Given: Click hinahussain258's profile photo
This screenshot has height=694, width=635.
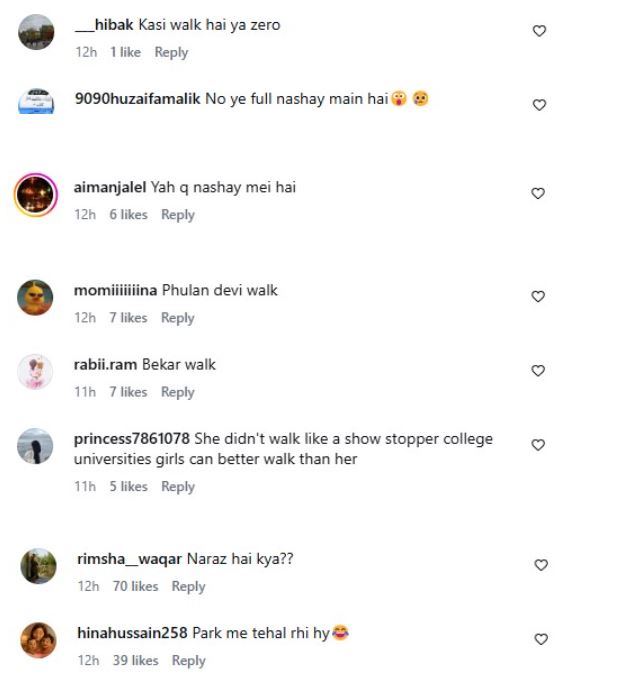Looking at the screenshot, I should tap(38, 639).
